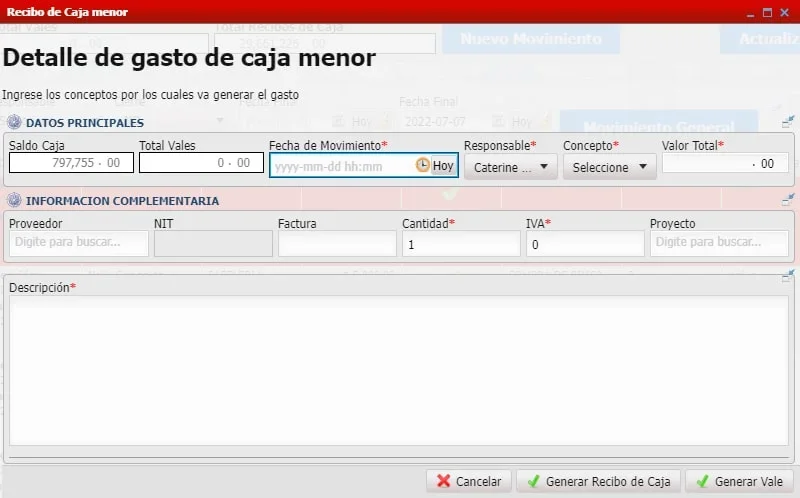Select the Factura input field
This screenshot has height=498, width=800.
[337, 243]
